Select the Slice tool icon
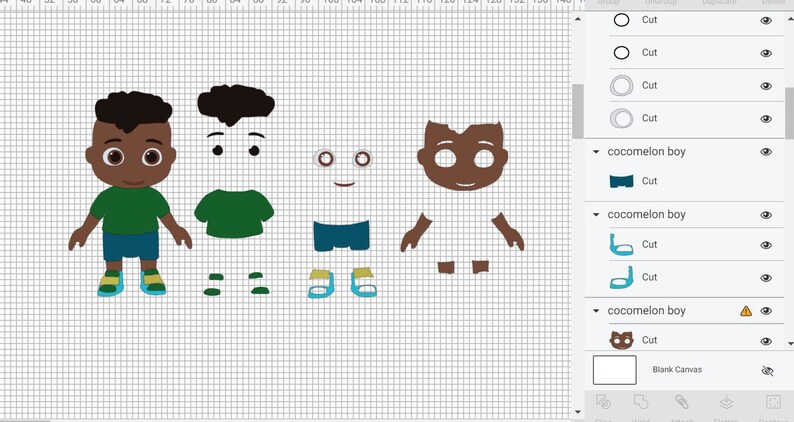This screenshot has height=422, width=794. [x=603, y=402]
